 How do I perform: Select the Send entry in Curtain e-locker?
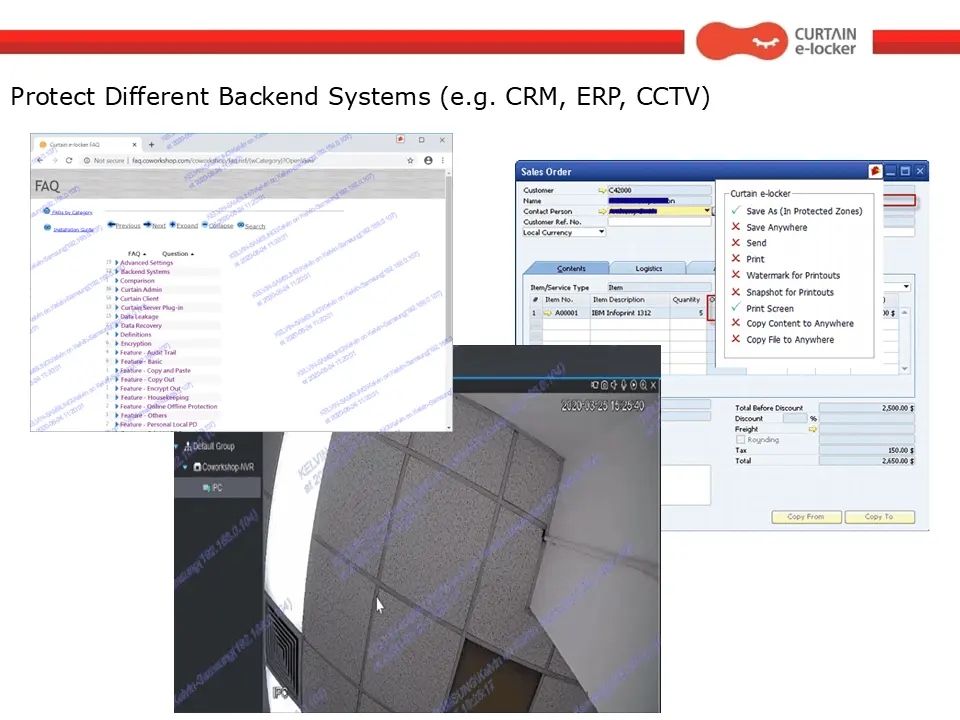(x=756, y=243)
